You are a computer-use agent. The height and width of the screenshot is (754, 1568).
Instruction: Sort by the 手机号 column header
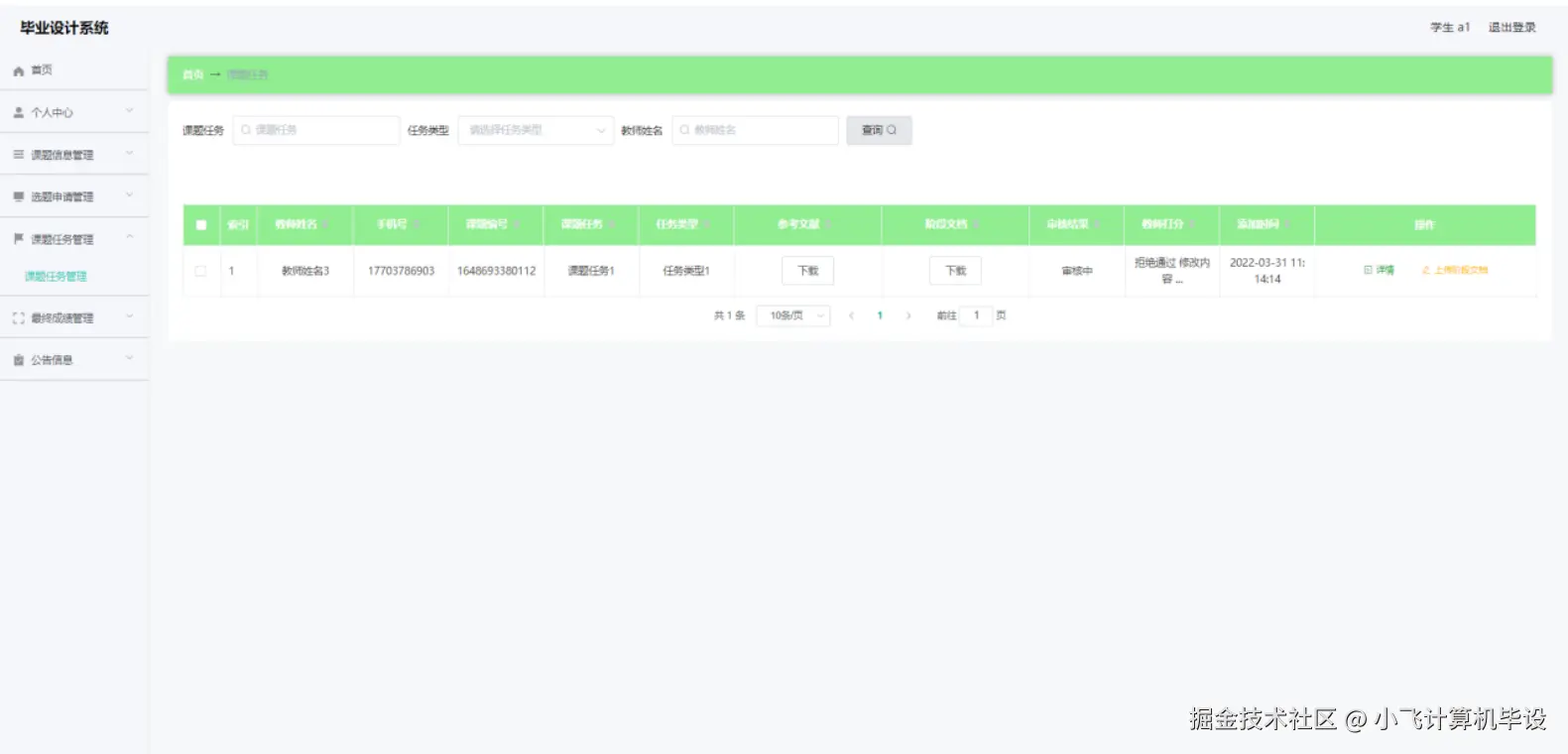pyautogui.click(x=399, y=225)
